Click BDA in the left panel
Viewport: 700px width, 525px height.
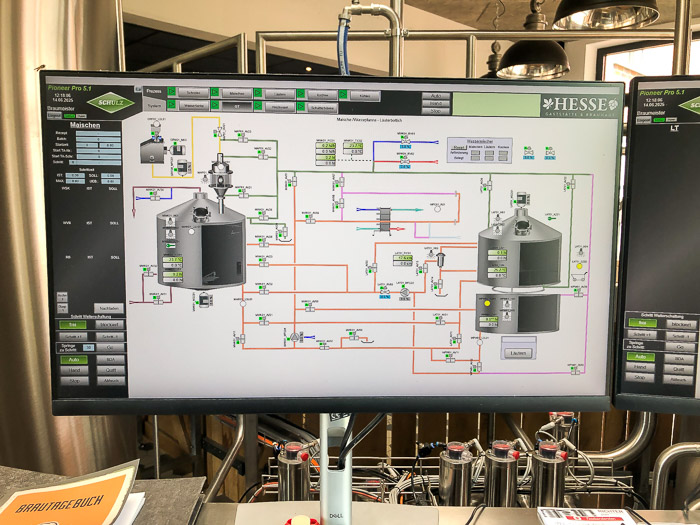[x=111, y=359]
